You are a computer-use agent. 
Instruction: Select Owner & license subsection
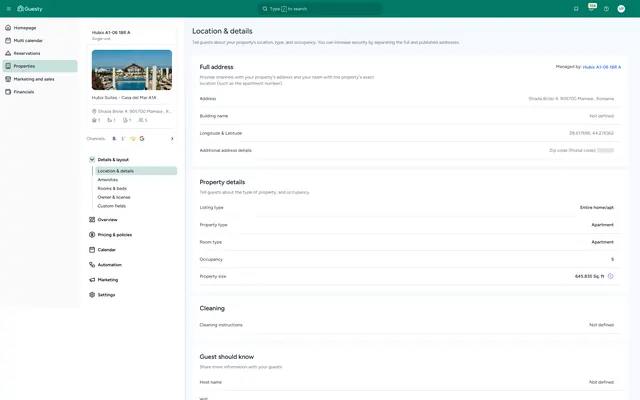point(114,197)
